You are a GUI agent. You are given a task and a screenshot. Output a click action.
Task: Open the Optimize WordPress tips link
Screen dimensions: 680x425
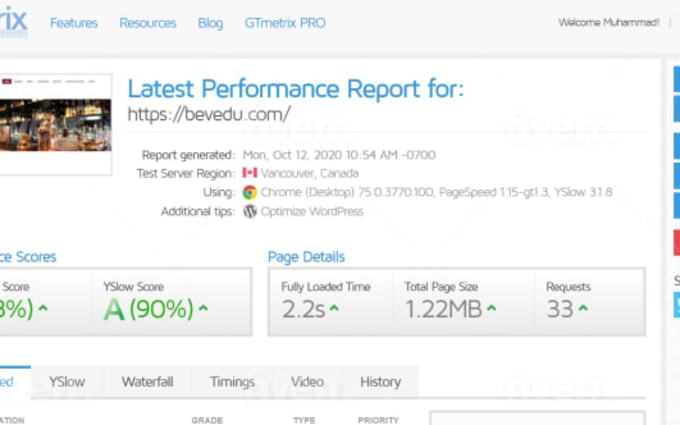(x=312, y=211)
